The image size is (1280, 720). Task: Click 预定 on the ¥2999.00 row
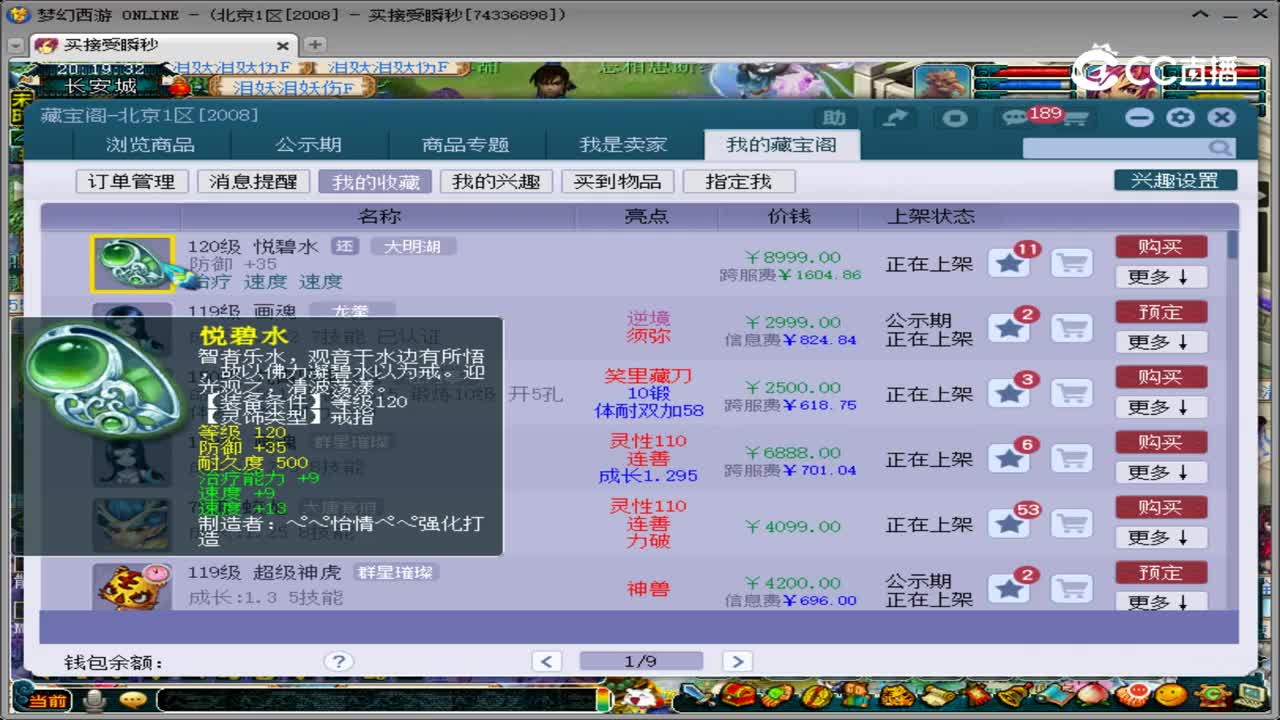coord(1161,312)
